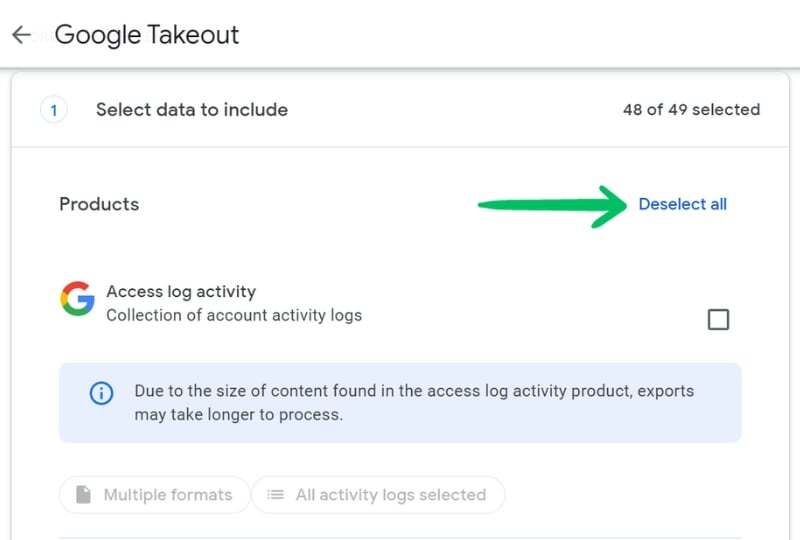Open the Multiple formats button
The width and height of the screenshot is (800, 540).
click(155, 495)
